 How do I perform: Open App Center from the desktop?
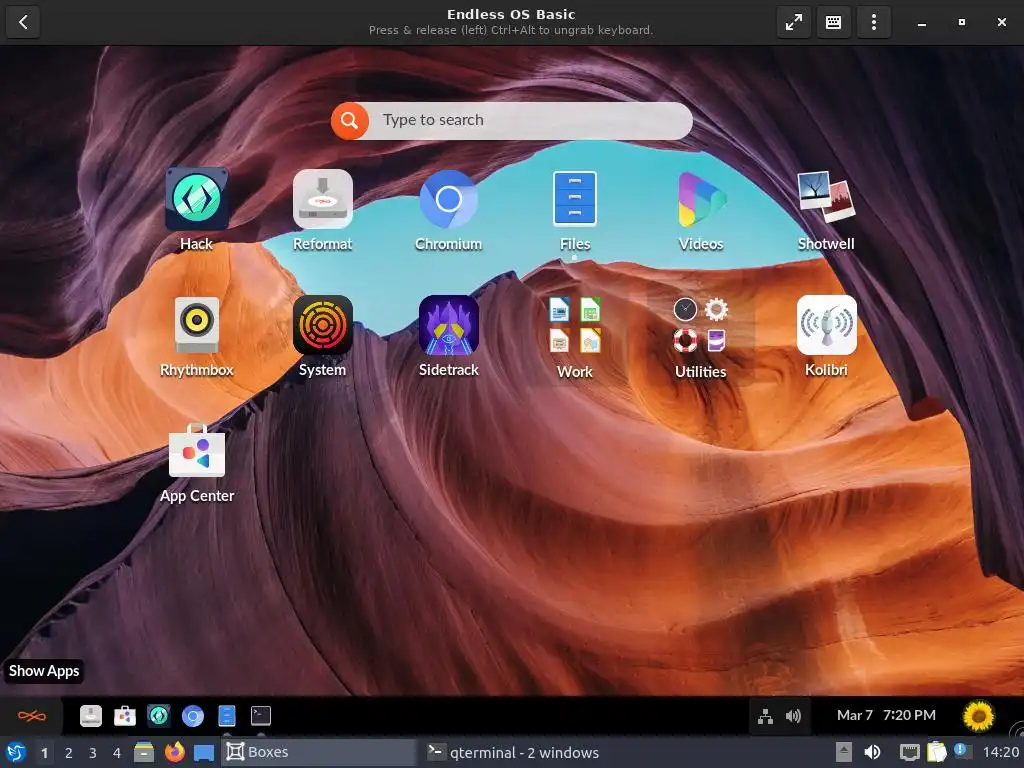tap(197, 451)
